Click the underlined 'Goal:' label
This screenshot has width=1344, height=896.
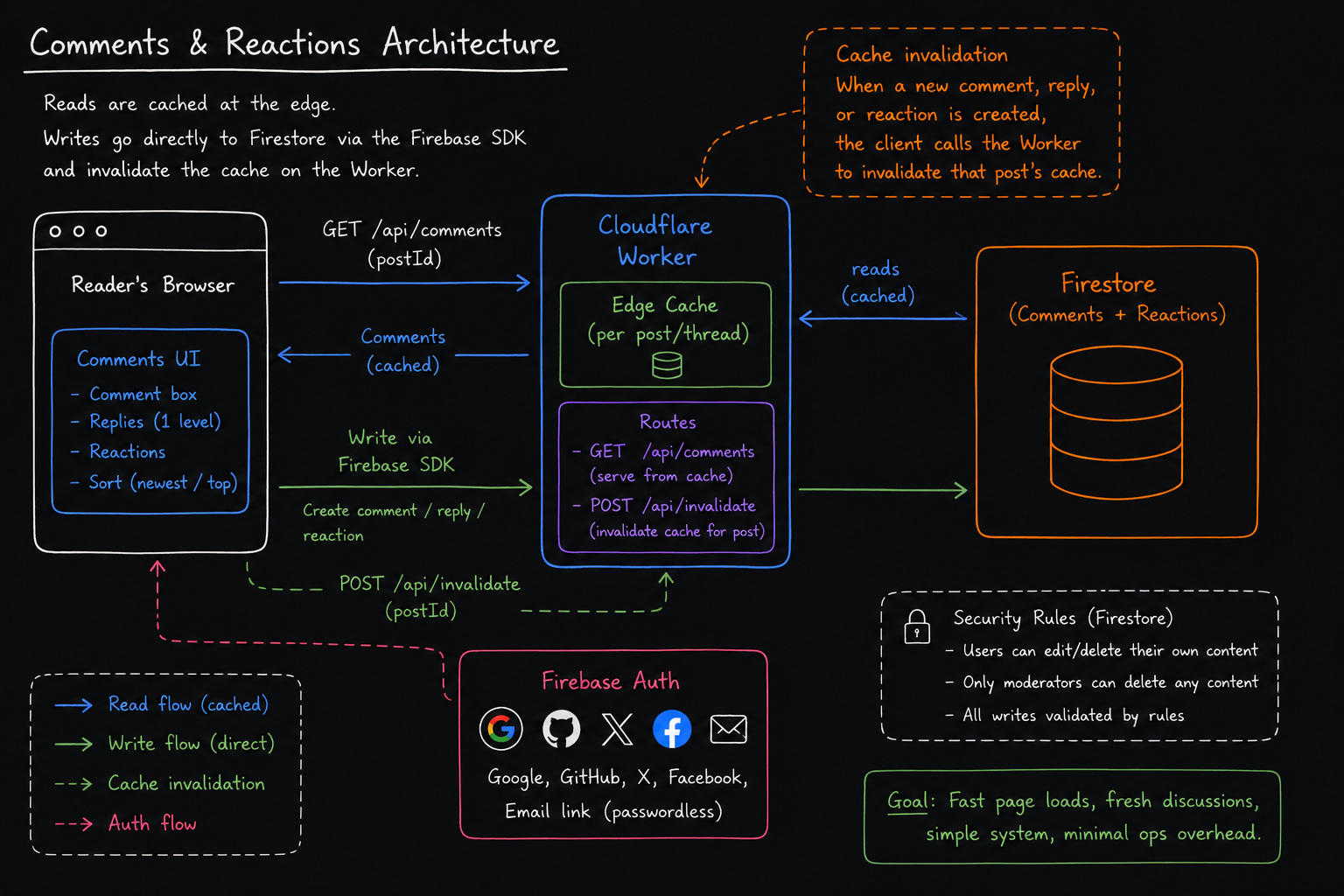[911, 801]
